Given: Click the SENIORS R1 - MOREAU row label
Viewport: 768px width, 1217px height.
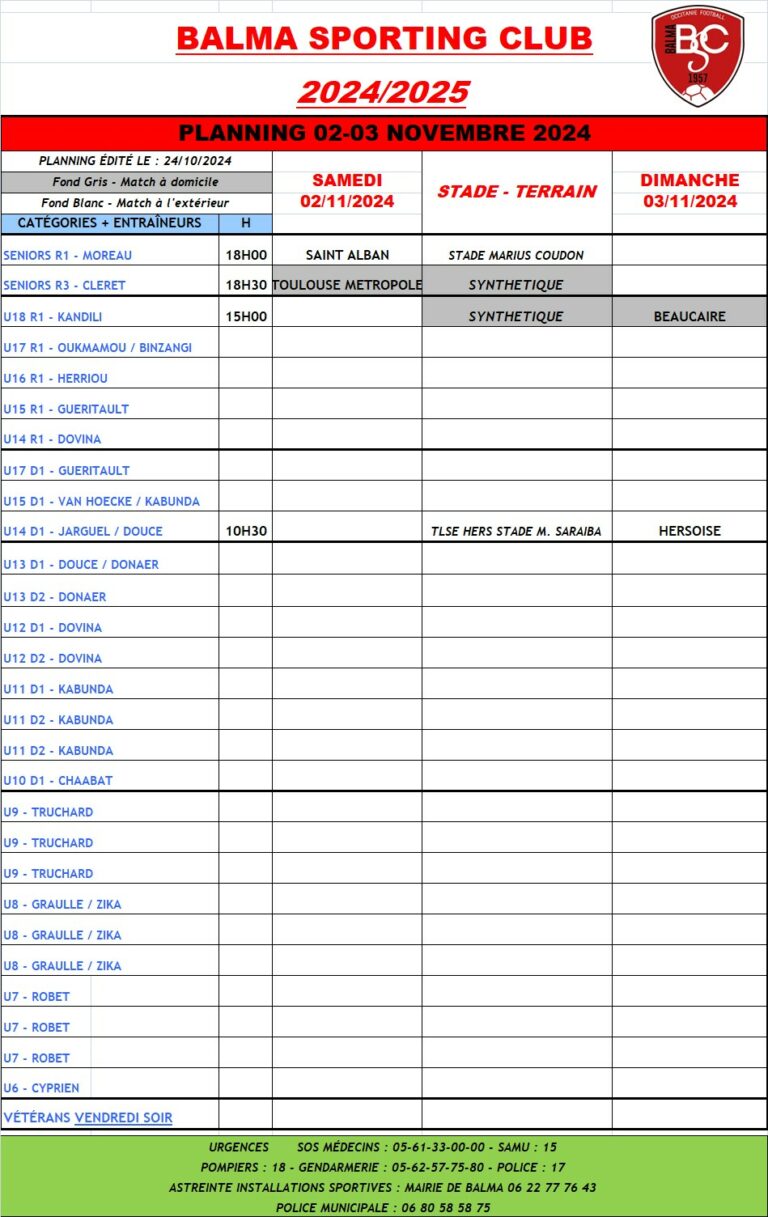Looking at the screenshot, I should coord(68,255).
